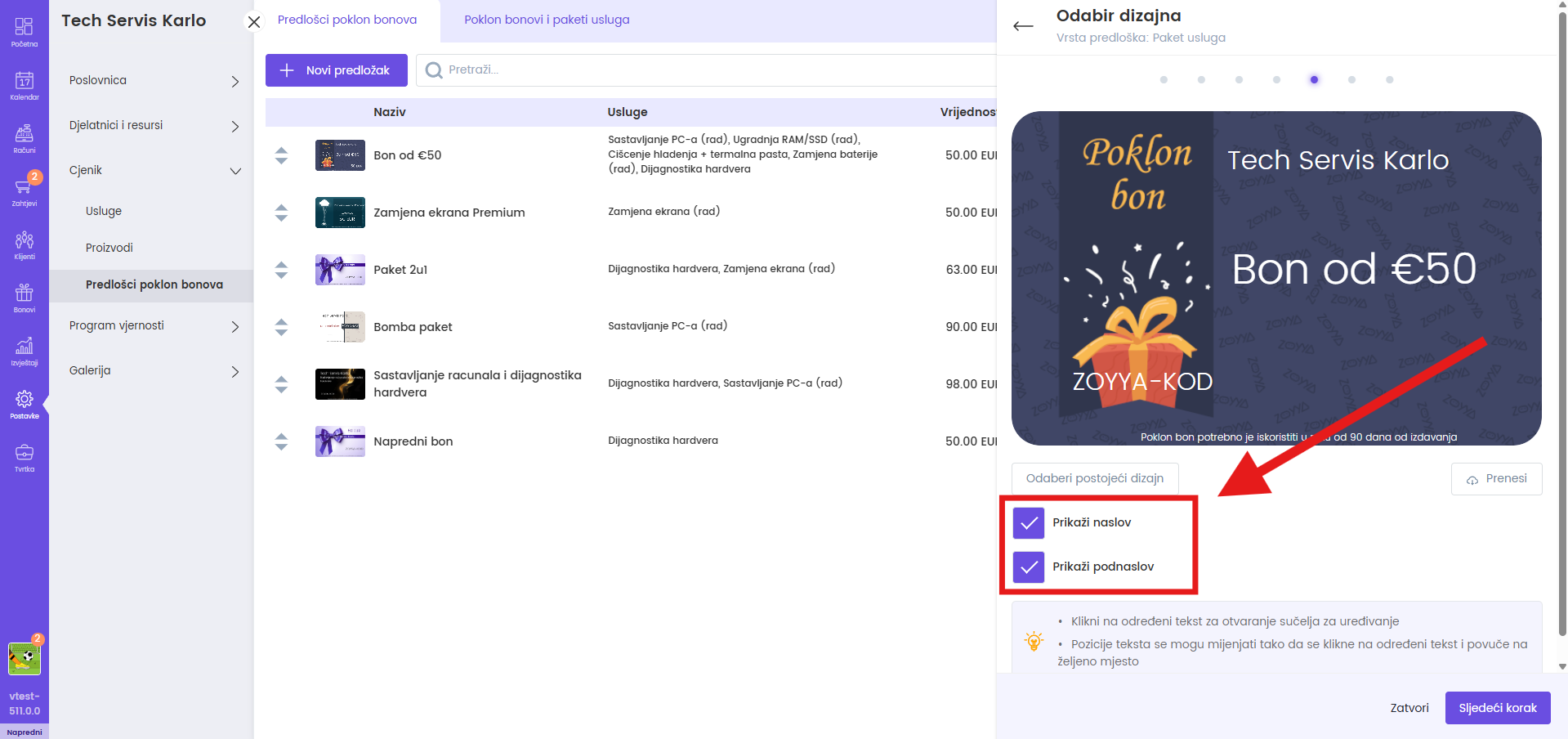The image size is (1568, 739).
Task: Switch to Poklon bonovi i paketi usluga tab
Action: click(x=547, y=20)
